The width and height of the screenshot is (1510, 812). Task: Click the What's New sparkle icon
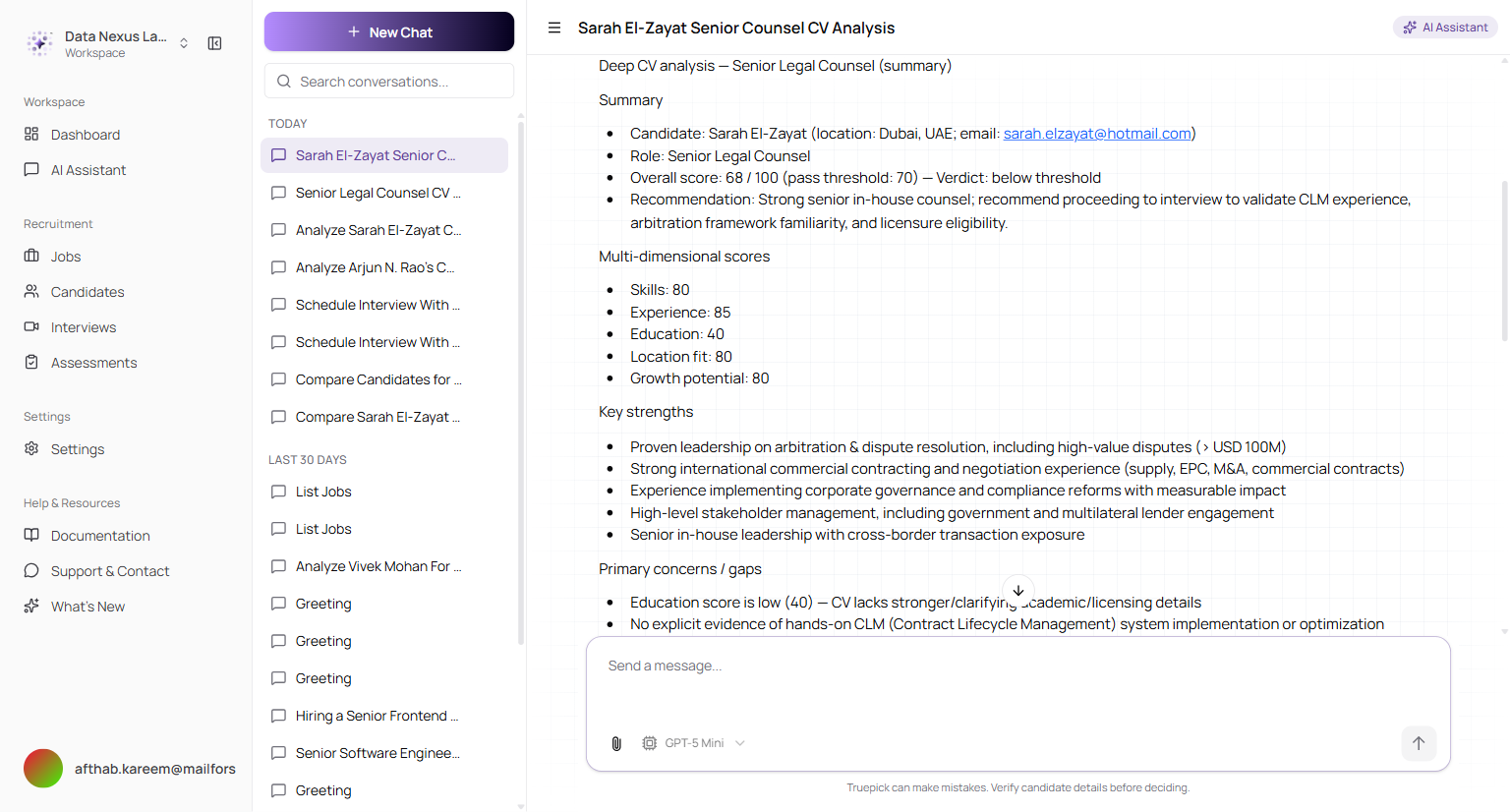click(x=31, y=606)
